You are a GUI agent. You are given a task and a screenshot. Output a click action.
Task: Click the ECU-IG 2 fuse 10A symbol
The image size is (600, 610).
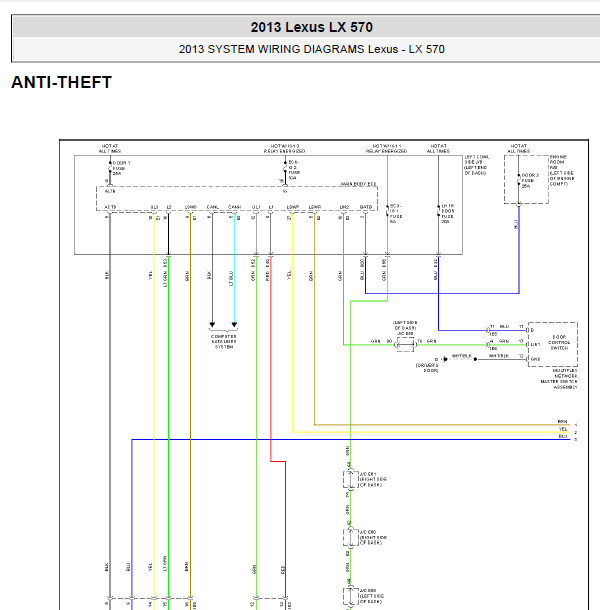285,171
